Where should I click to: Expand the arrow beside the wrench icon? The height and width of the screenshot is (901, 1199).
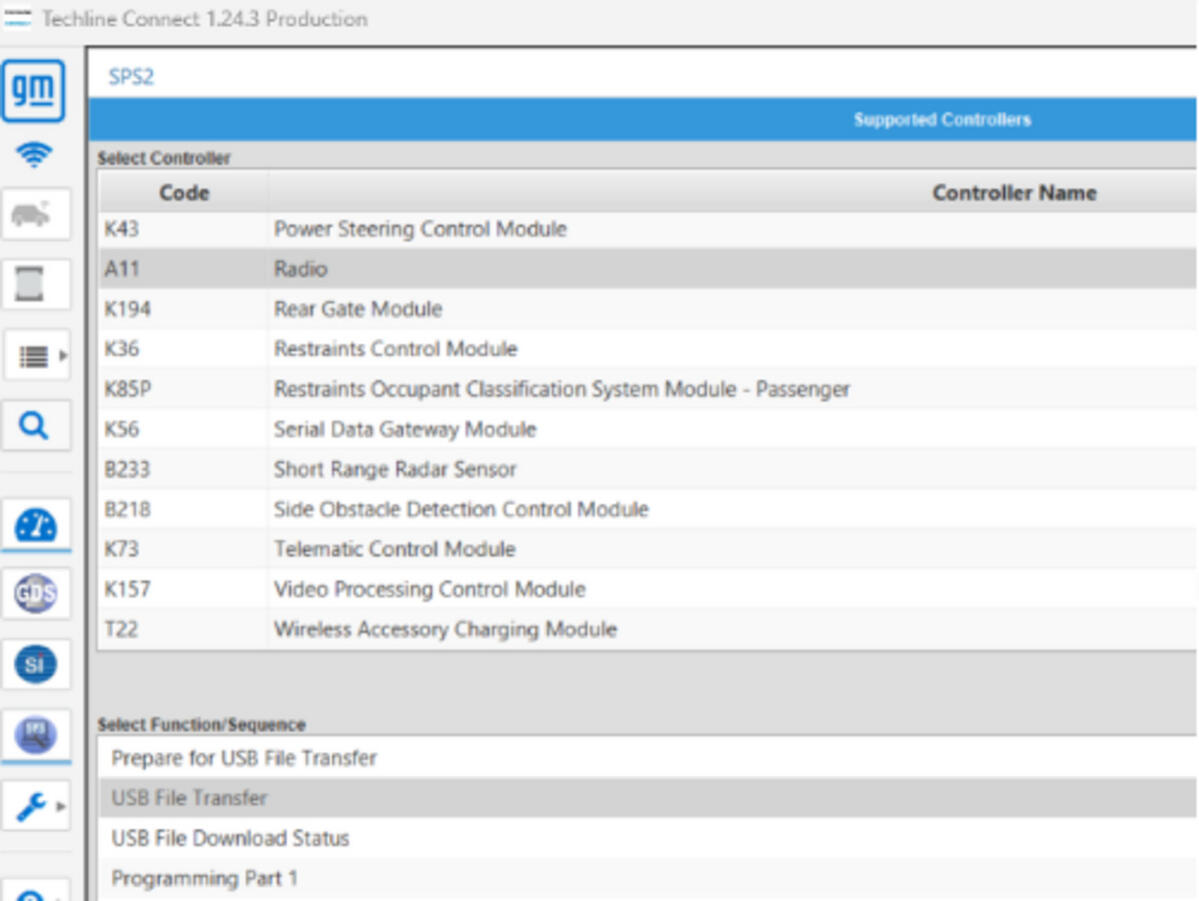pyautogui.click(x=61, y=806)
